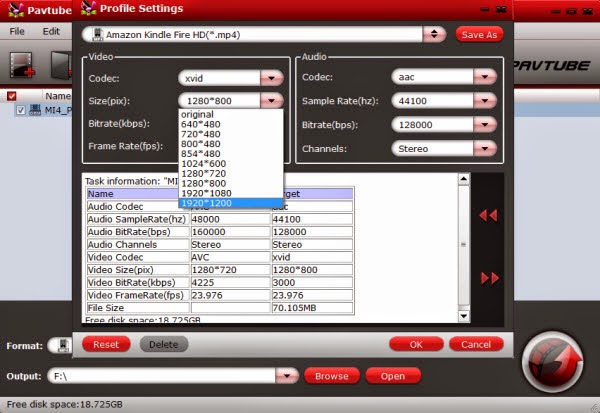Click the task information scroll up arrow

(463, 179)
